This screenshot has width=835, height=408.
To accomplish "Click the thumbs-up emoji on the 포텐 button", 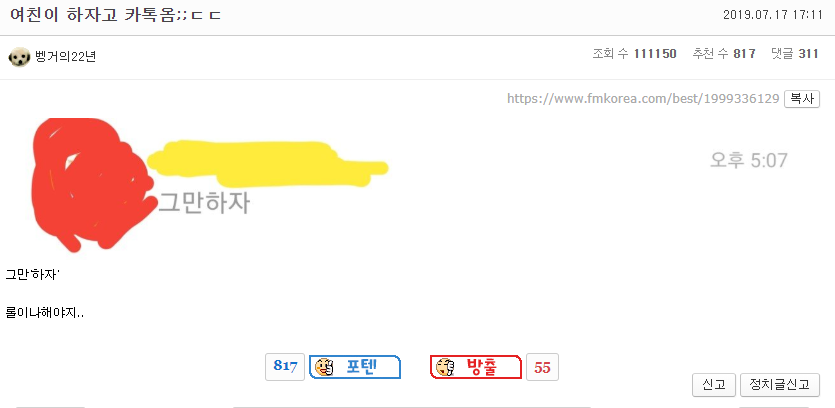I will 324,367.
